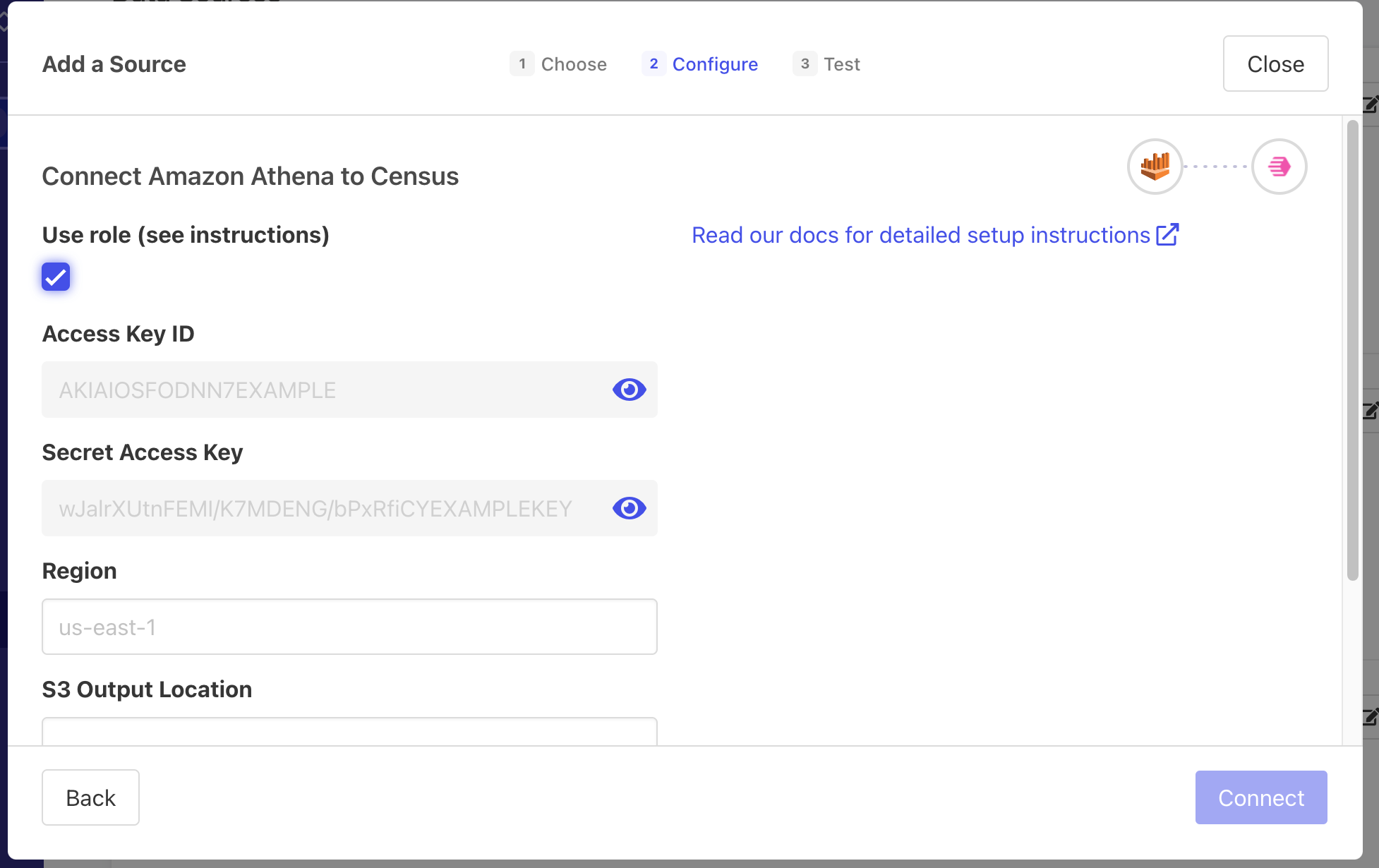Click the pink Census logo icon
Screen dimensions: 1379x868
pyautogui.click(x=1279, y=167)
